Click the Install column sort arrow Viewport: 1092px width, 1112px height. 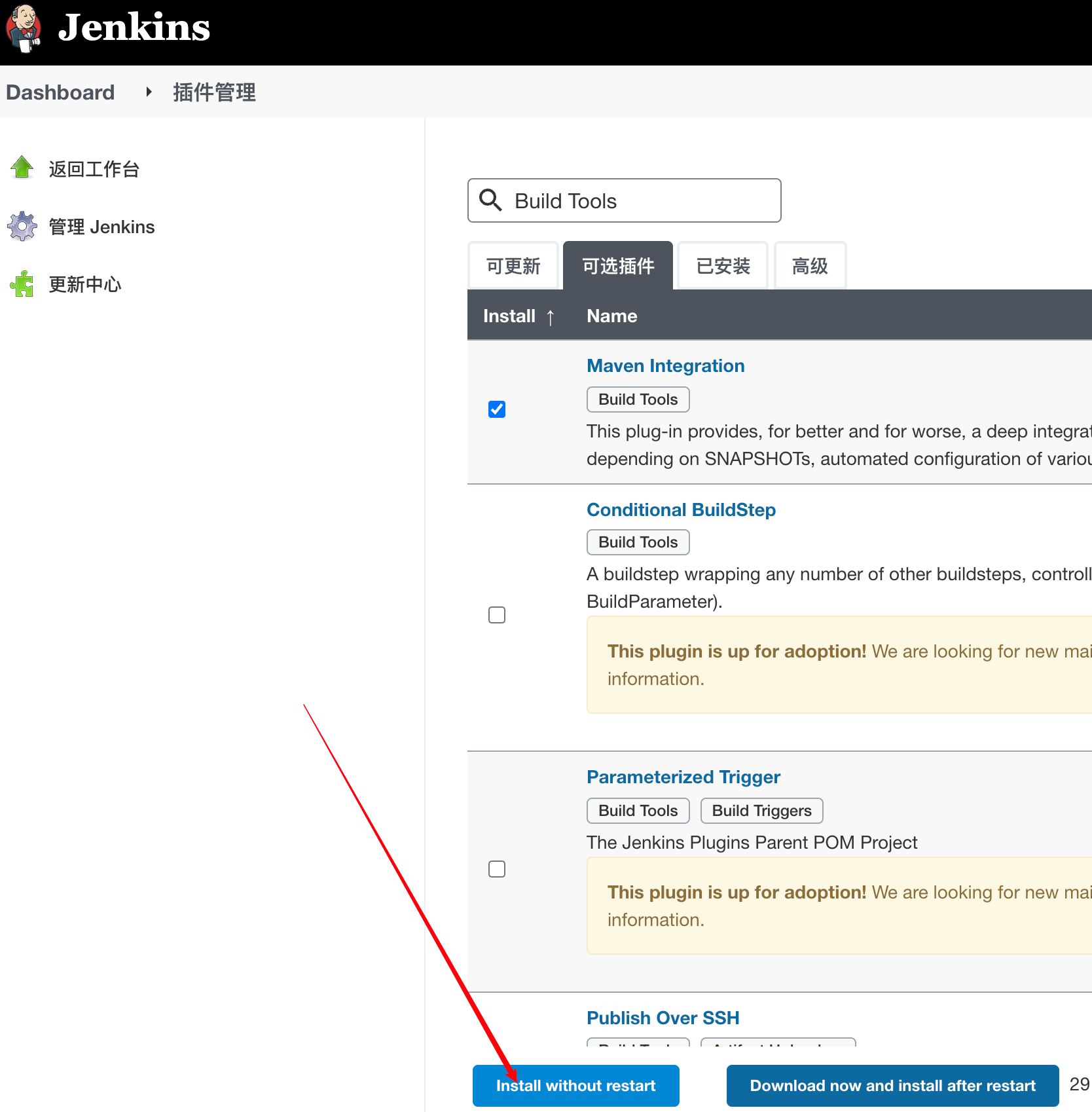[551, 317]
